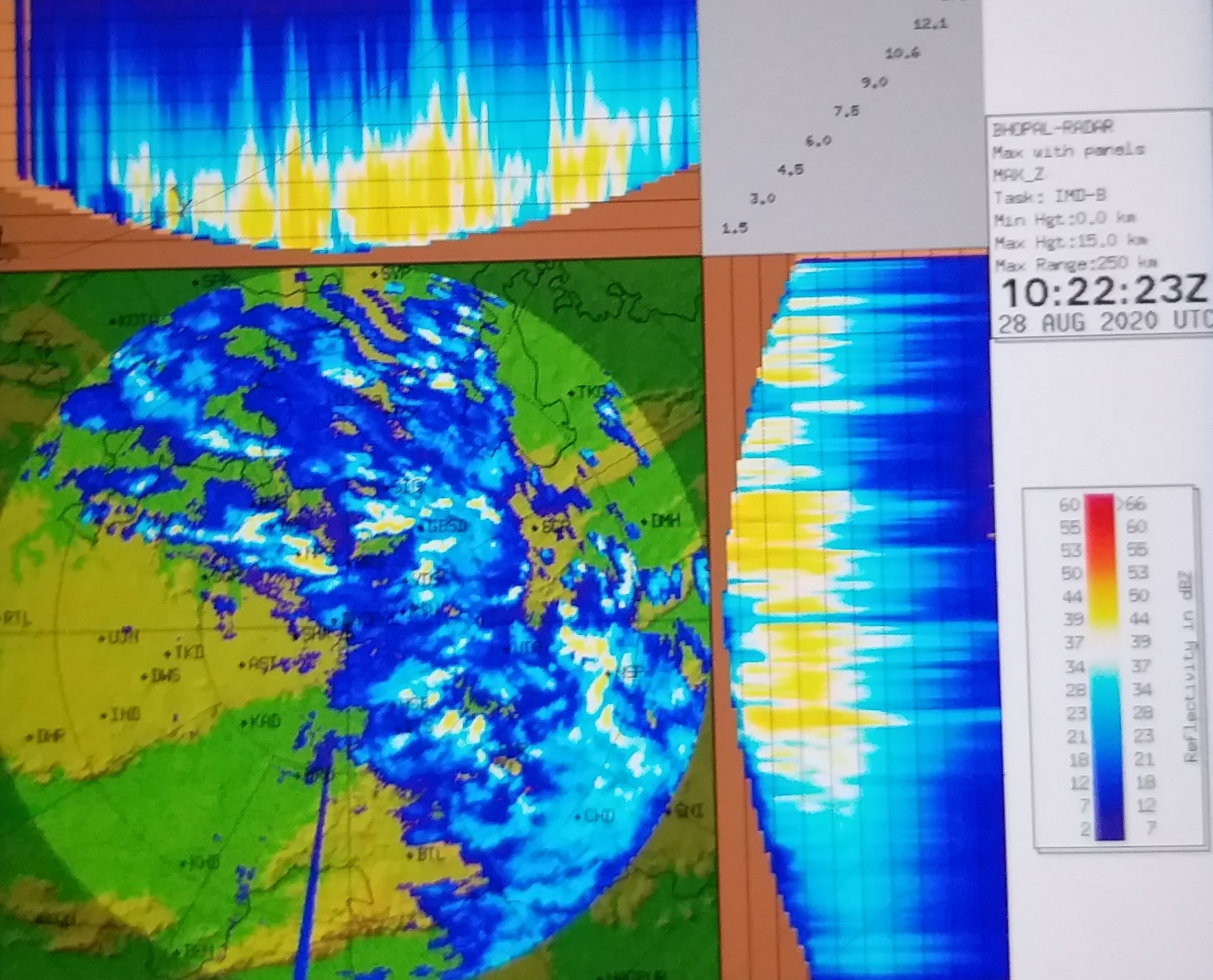Screen dimensions: 1213x980
Task: Click the MAX_Z product label
Action: click(1018, 175)
